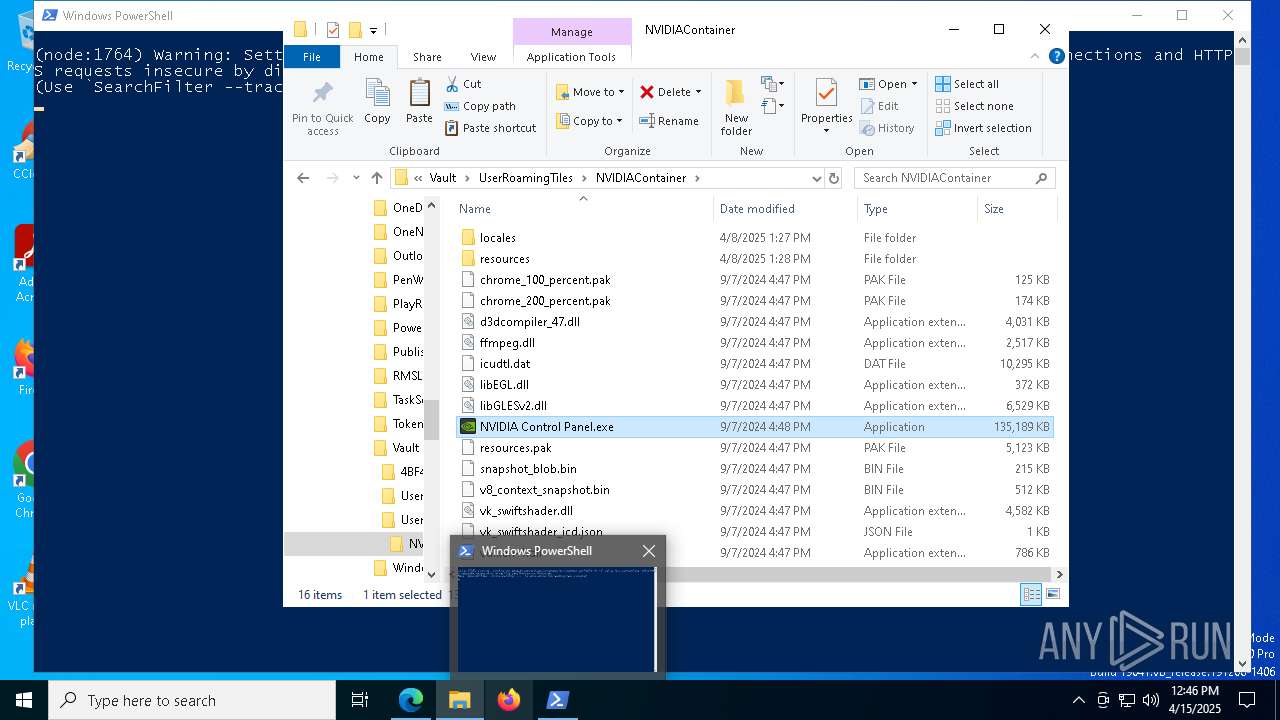The width and height of the screenshot is (1280, 720).
Task: Create a New folder from ribbon
Action: click(x=736, y=107)
